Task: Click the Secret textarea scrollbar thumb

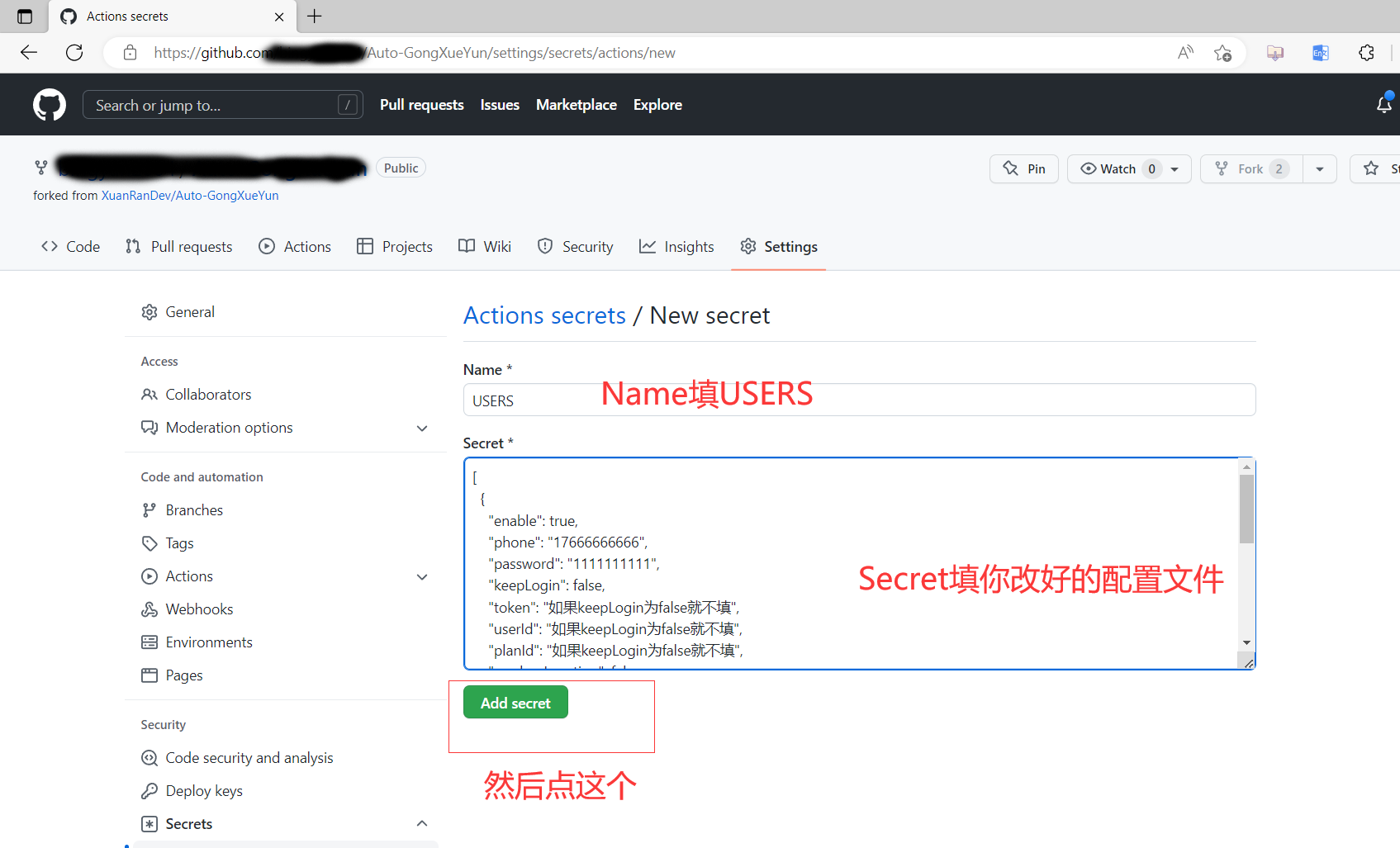Action: pyautogui.click(x=1246, y=509)
